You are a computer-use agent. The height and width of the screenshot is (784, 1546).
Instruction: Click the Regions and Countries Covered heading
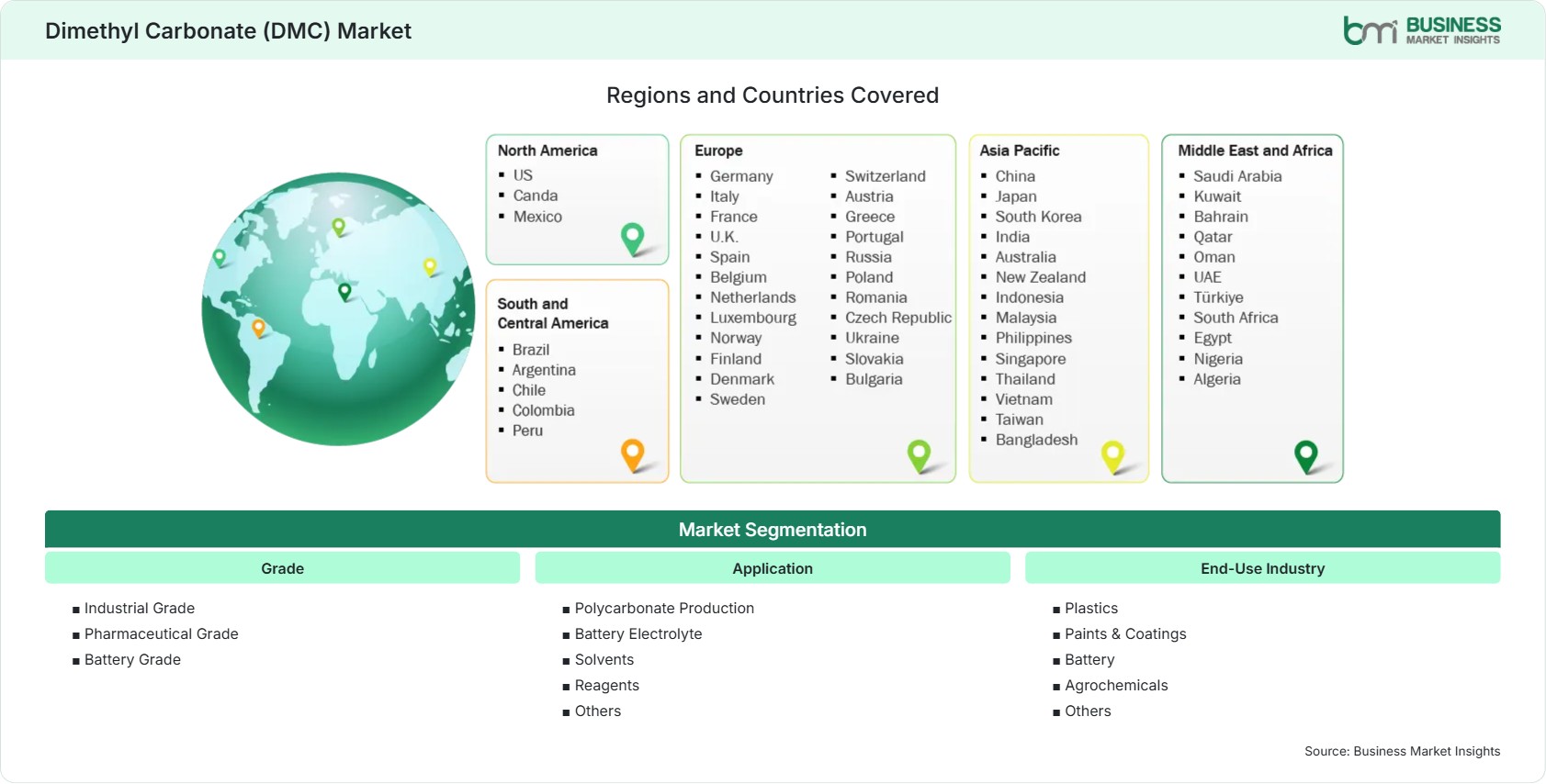tap(773, 95)
